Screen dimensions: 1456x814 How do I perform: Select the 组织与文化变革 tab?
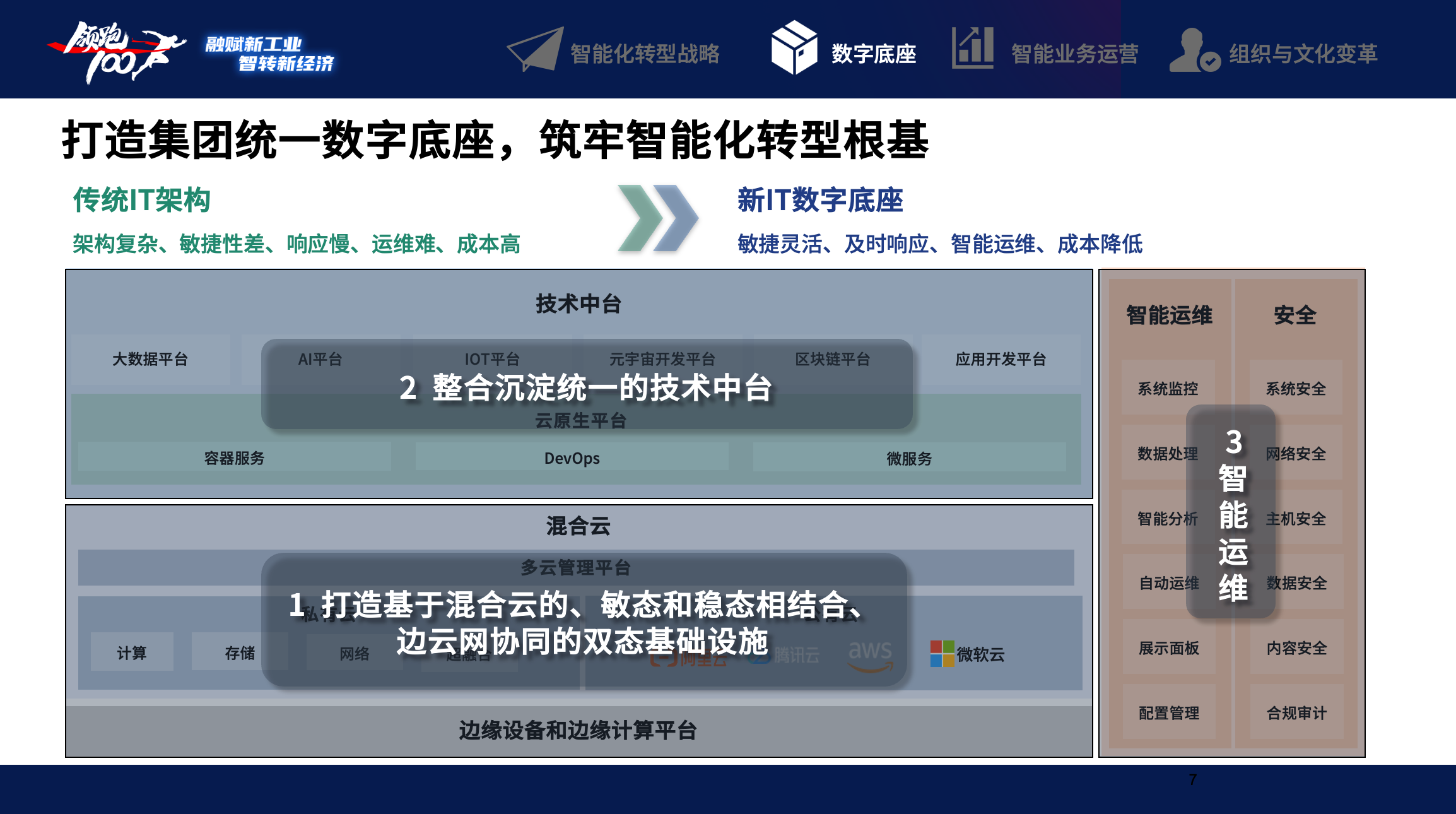tap(1303, 54)
